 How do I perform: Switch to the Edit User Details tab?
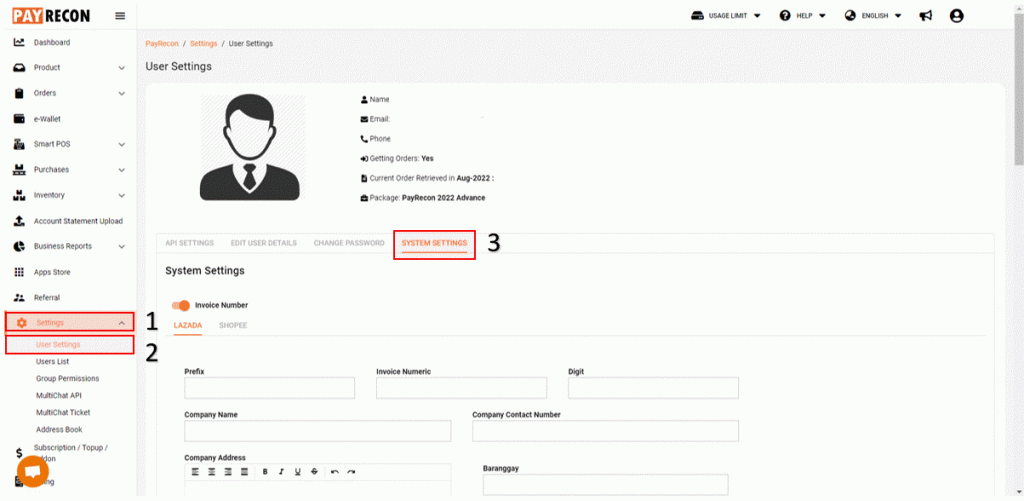tap(264, 243)
